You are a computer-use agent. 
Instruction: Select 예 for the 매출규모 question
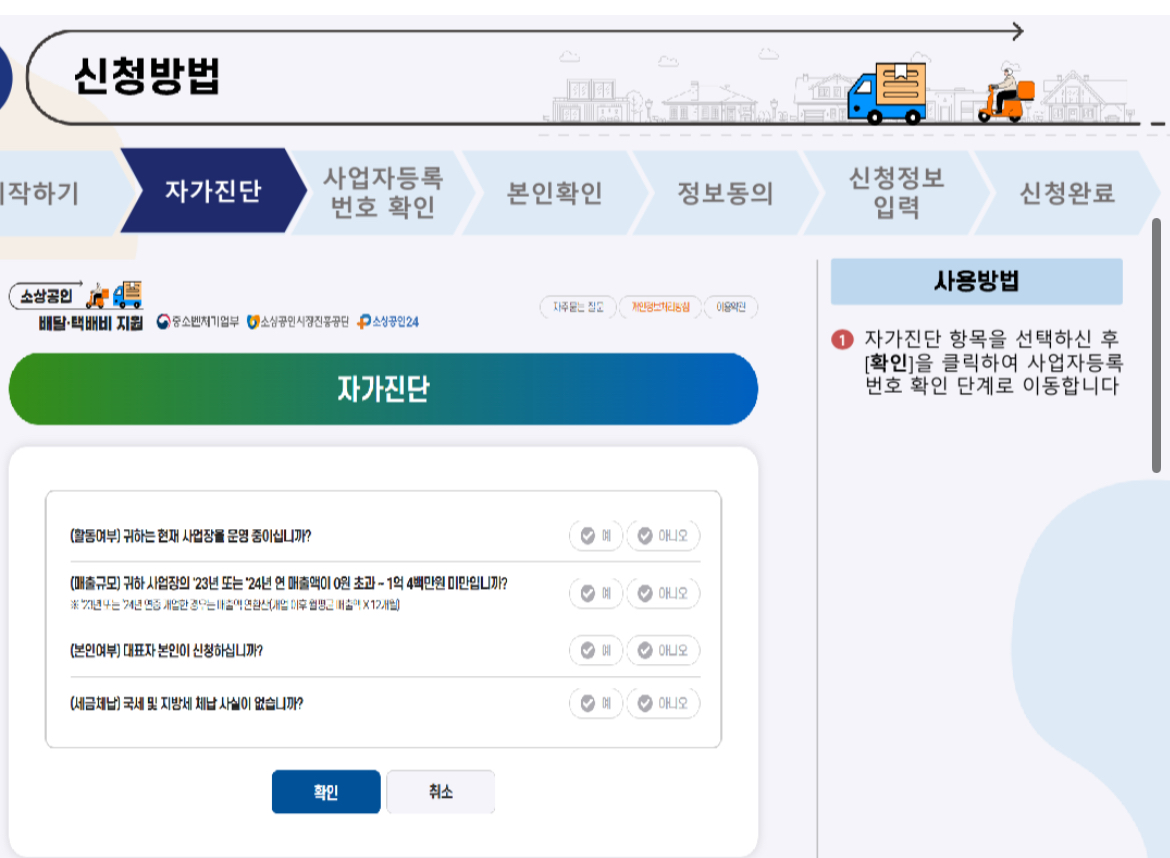[595, 593]
